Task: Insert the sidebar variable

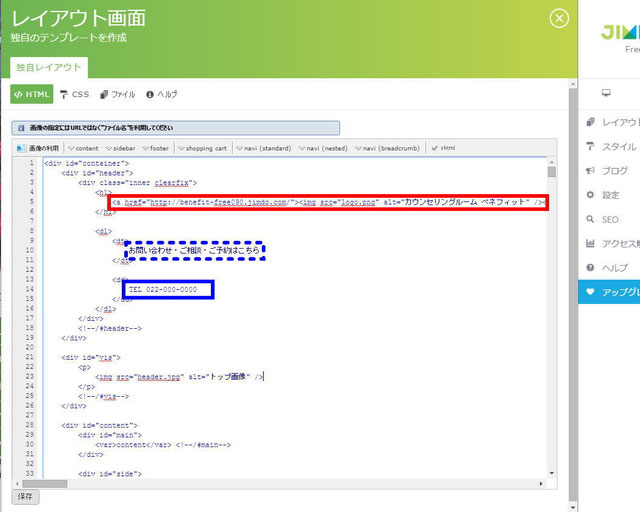Action: point(120,148)
